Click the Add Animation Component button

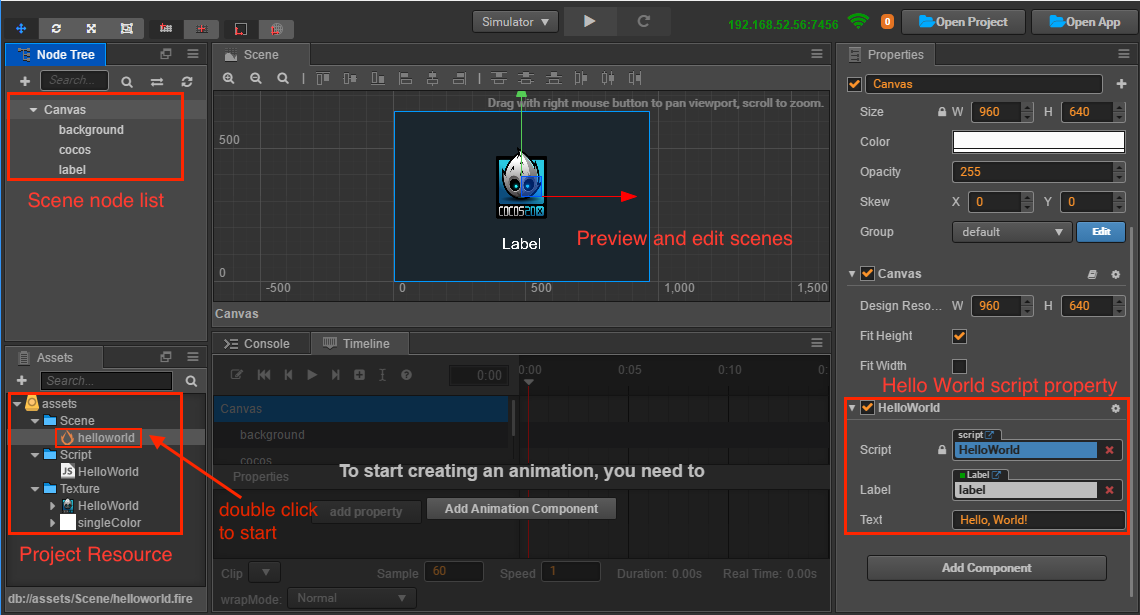(x=521, y=509)
